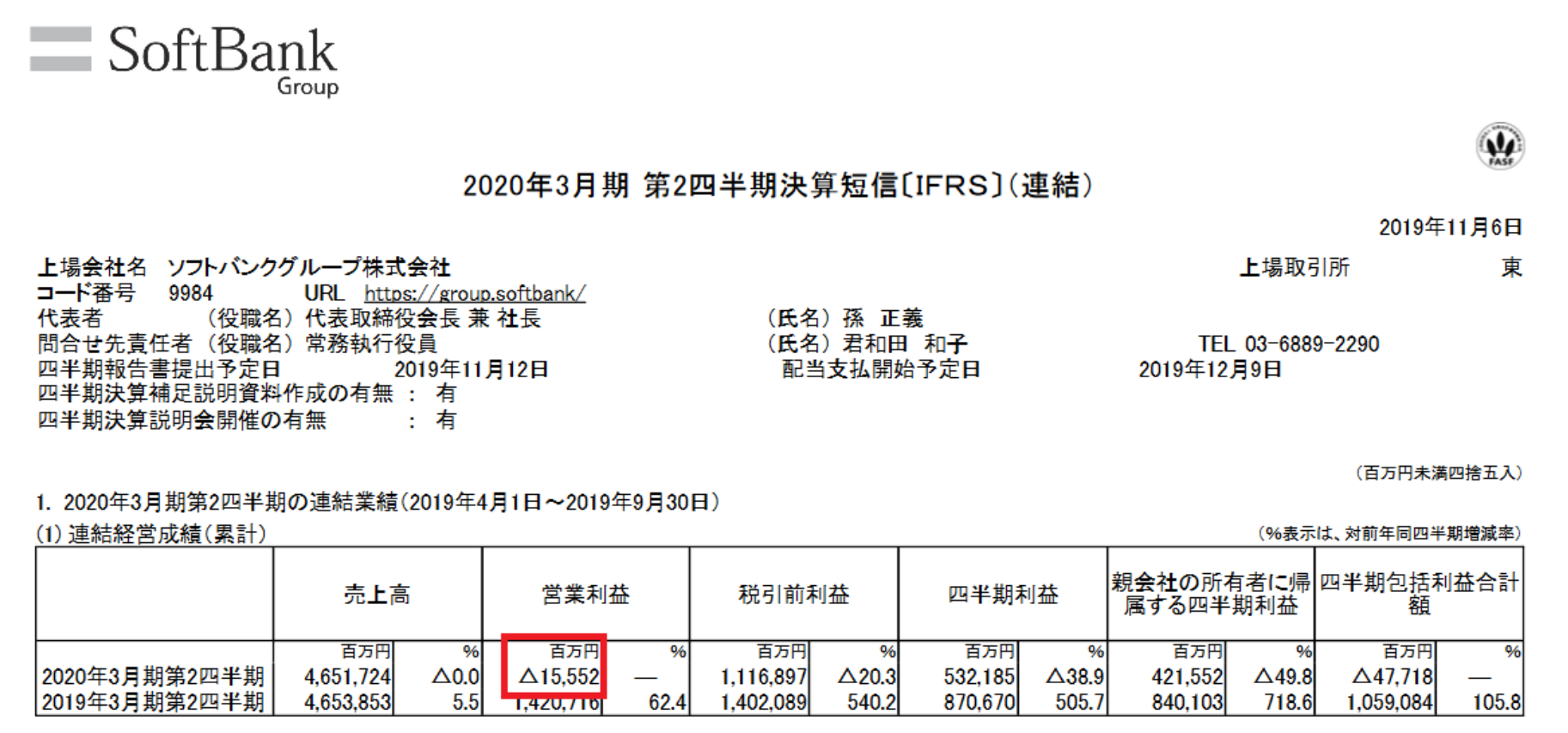Click the owners' profit change 718.6
The height and width of the screenshot is (733, 1568).
tap(1289, 703)
